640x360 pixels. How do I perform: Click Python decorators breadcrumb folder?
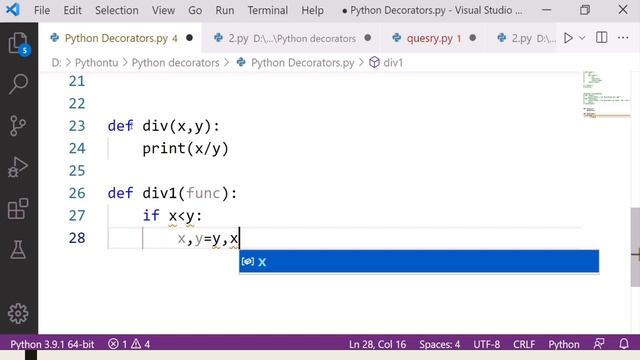pos(176,63)
